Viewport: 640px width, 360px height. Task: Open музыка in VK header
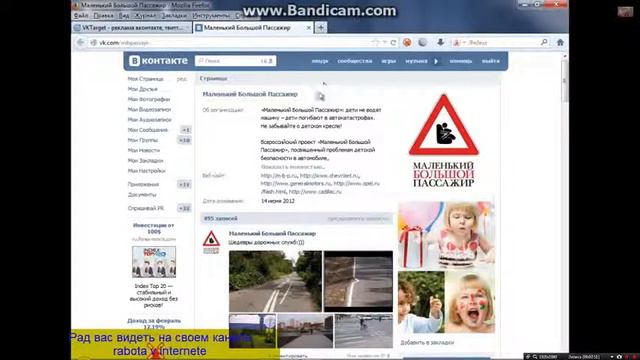click(x=416, y=61)
